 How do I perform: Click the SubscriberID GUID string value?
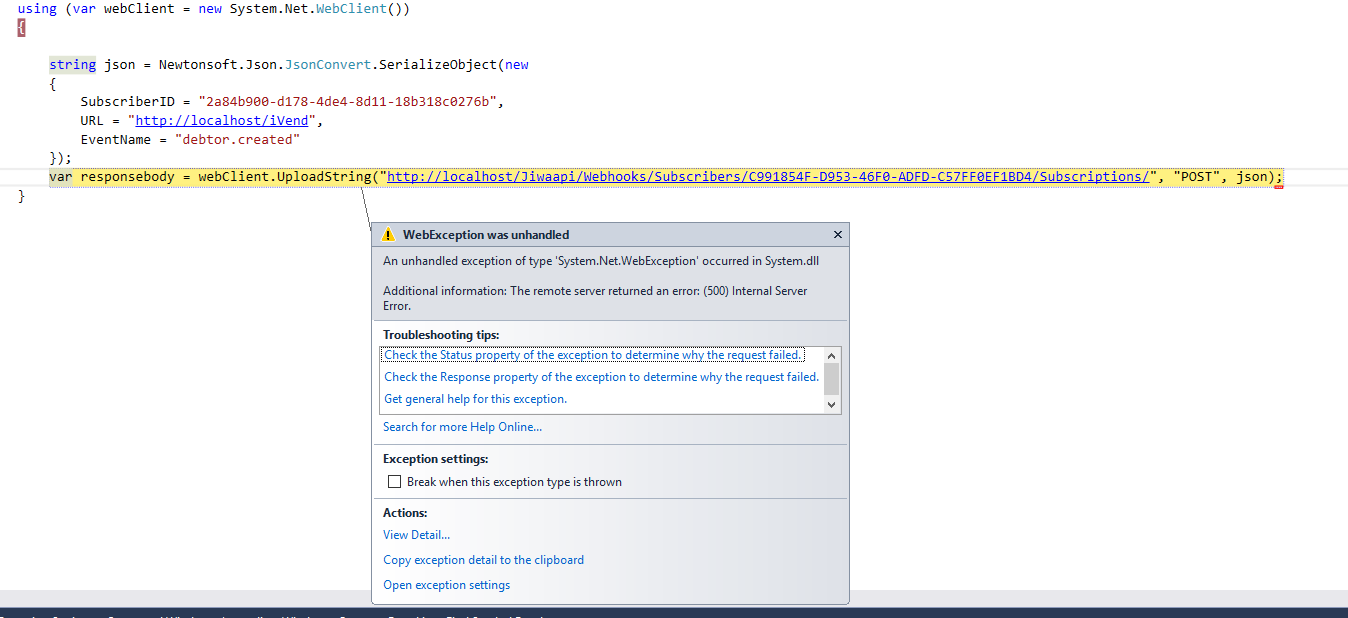[350, 102]
